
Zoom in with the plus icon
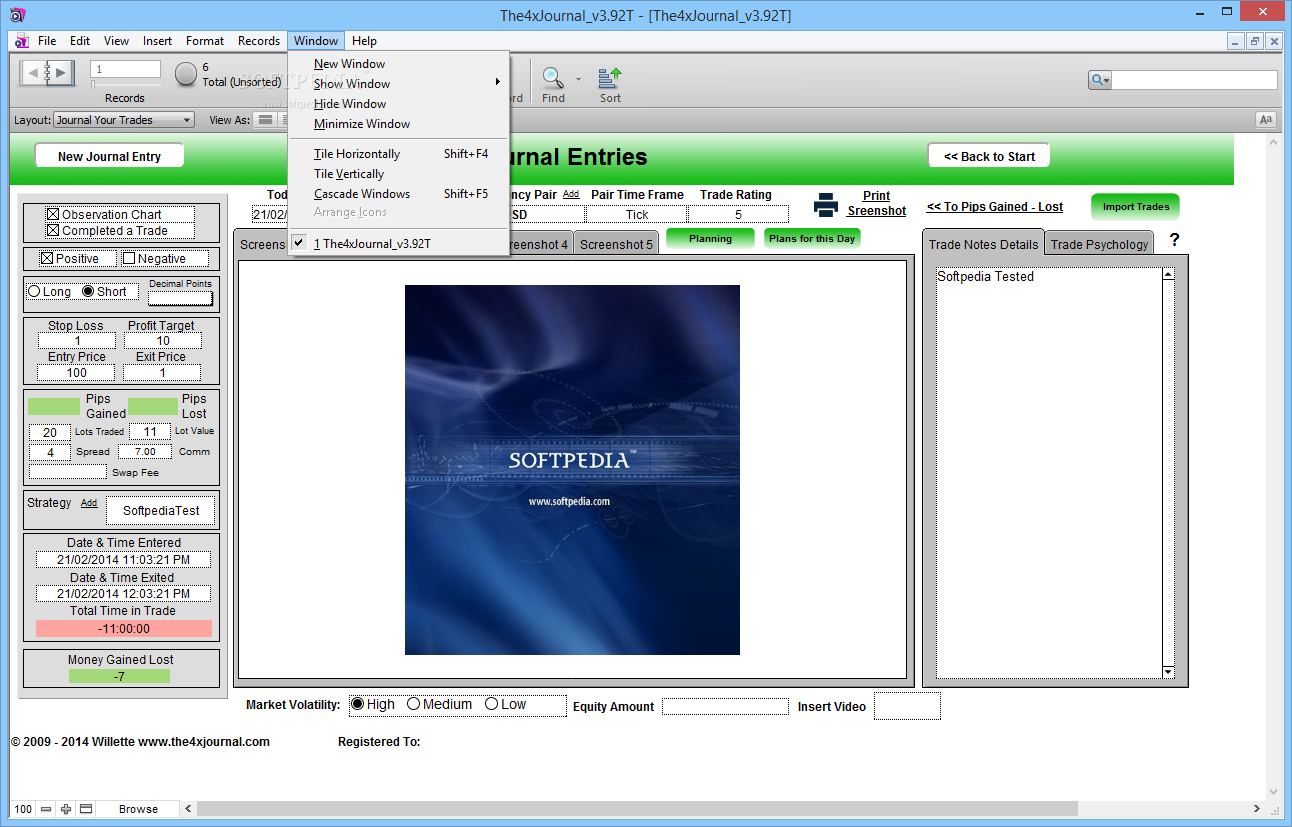tap(66, 809)
